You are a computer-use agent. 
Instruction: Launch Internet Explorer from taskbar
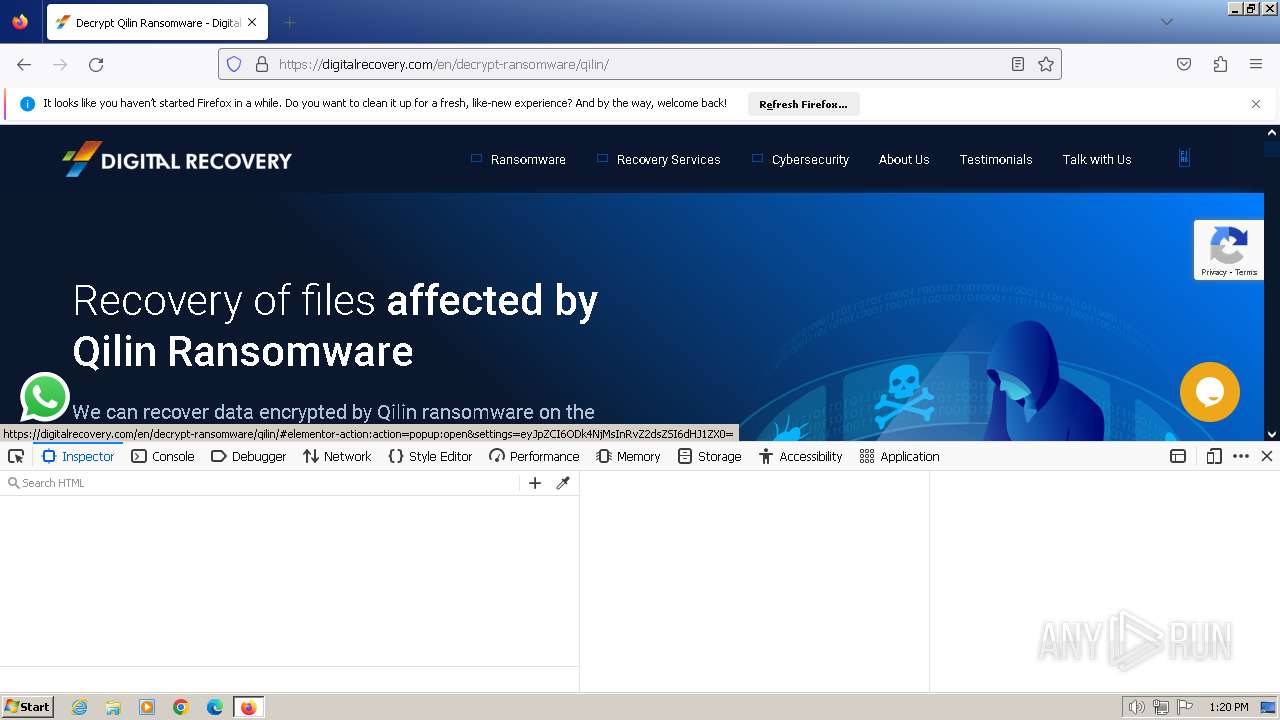(79, 707)
